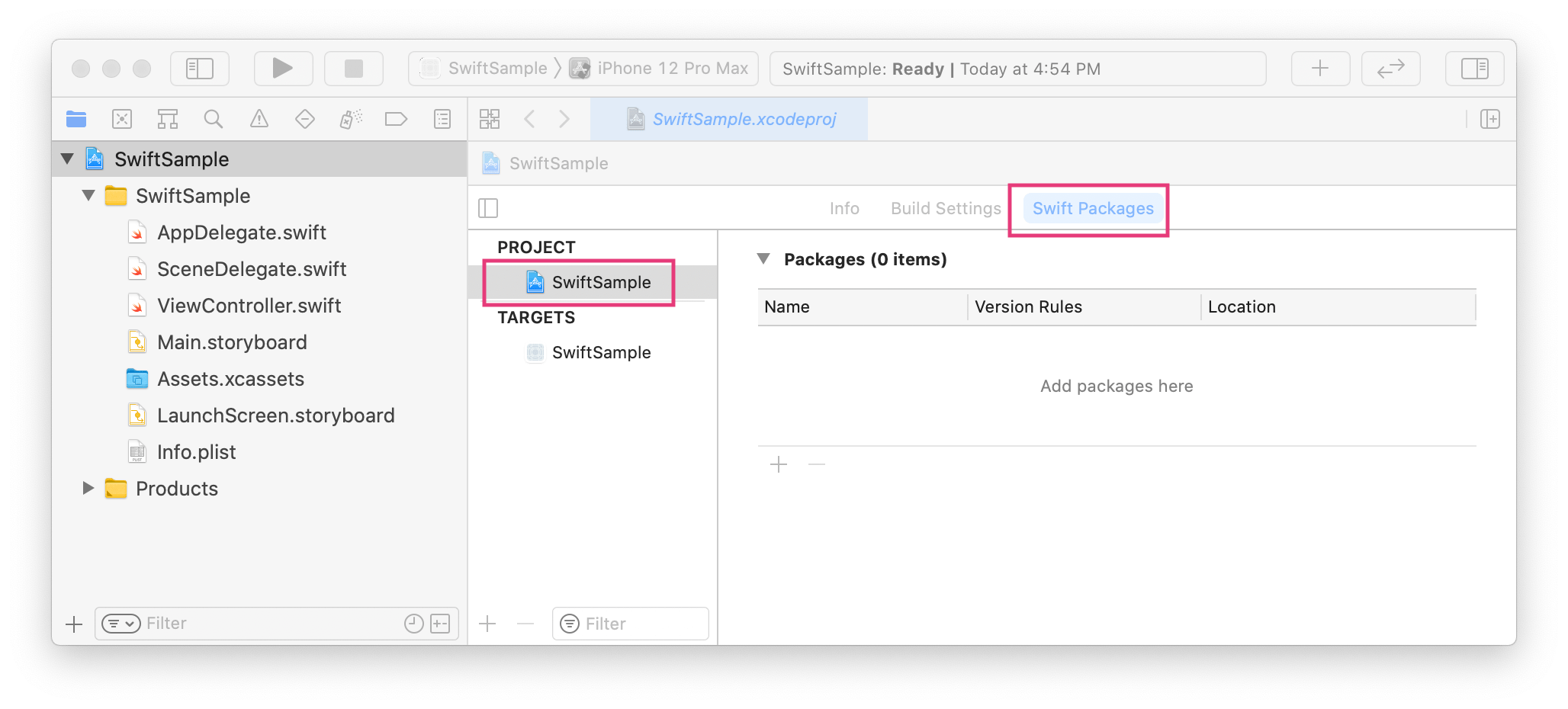The width and height of the screenshot is (1568, 709).
Task: Run the SwiftSample scheme
Action: (283, 69)
